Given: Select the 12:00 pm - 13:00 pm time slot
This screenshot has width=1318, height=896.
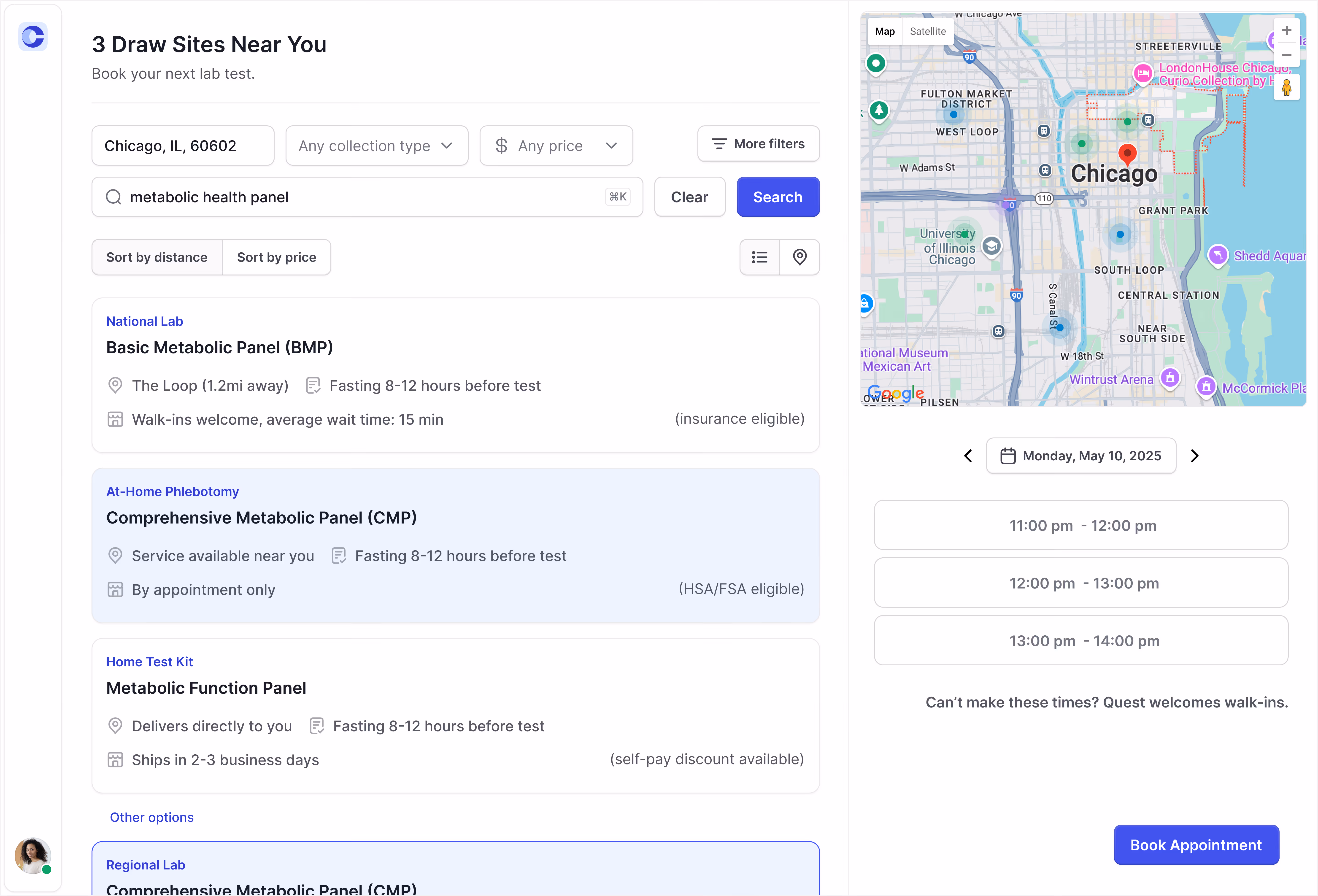Looking at the screenshot, I should pos(1081,583).
